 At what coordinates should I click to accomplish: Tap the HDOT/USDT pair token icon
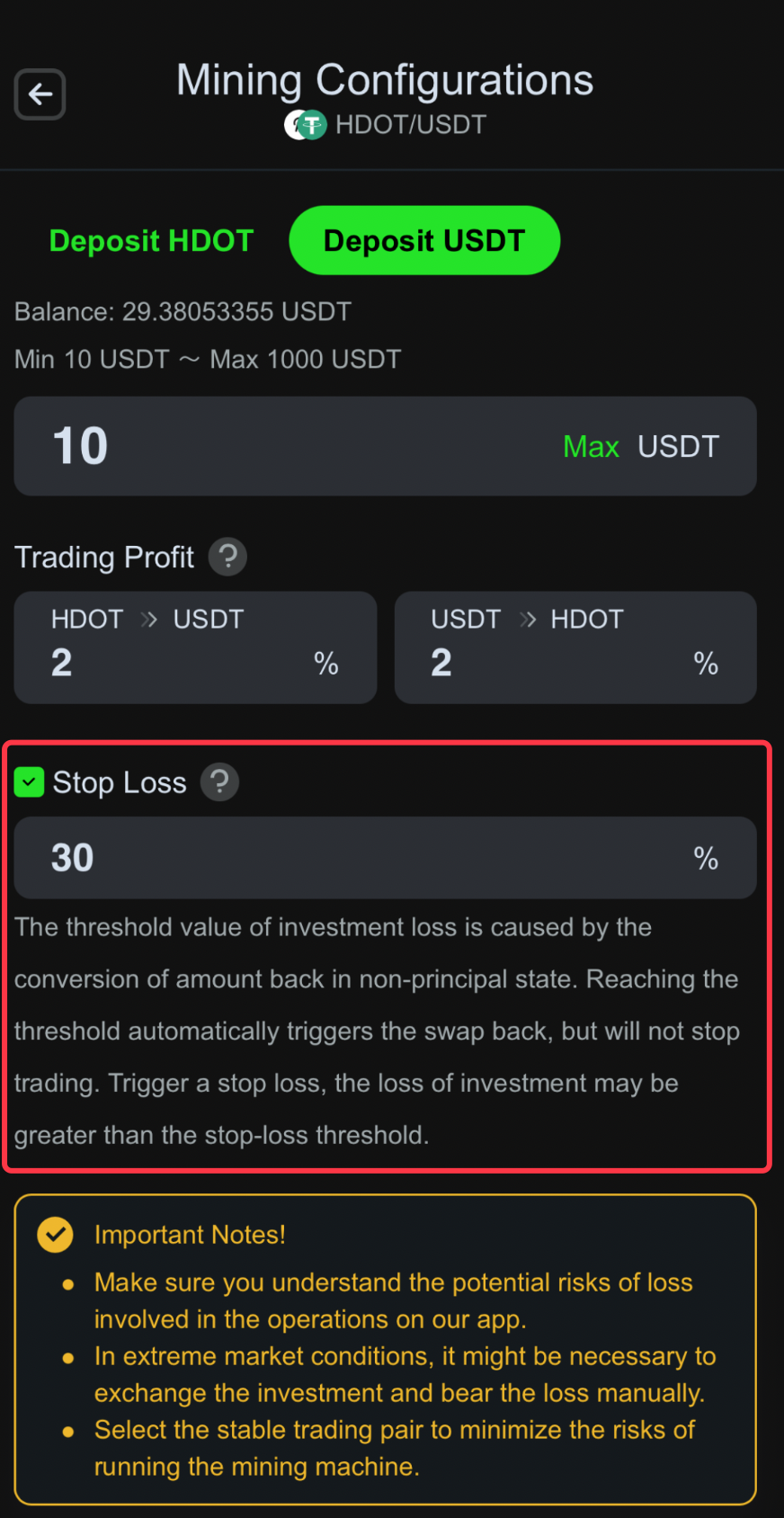pos(306,124)
